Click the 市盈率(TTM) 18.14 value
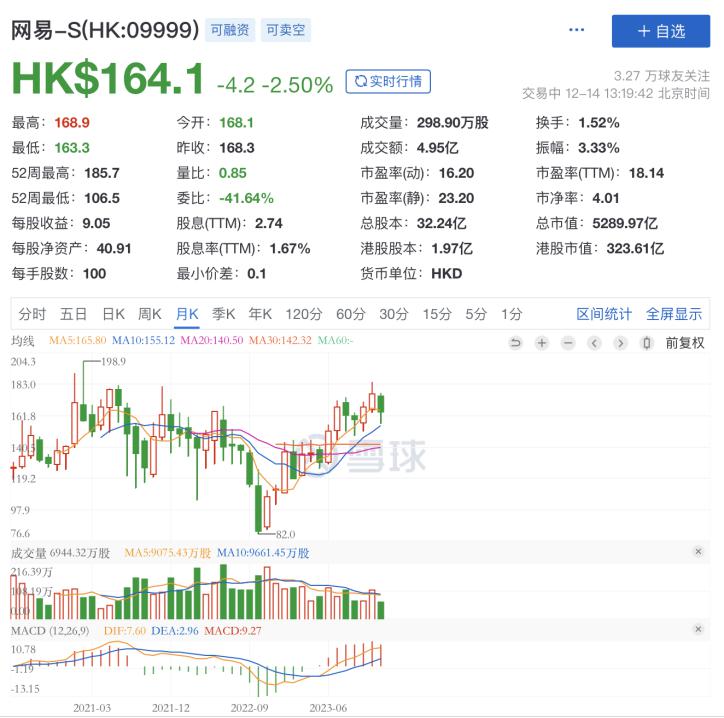 coord(646,173)
